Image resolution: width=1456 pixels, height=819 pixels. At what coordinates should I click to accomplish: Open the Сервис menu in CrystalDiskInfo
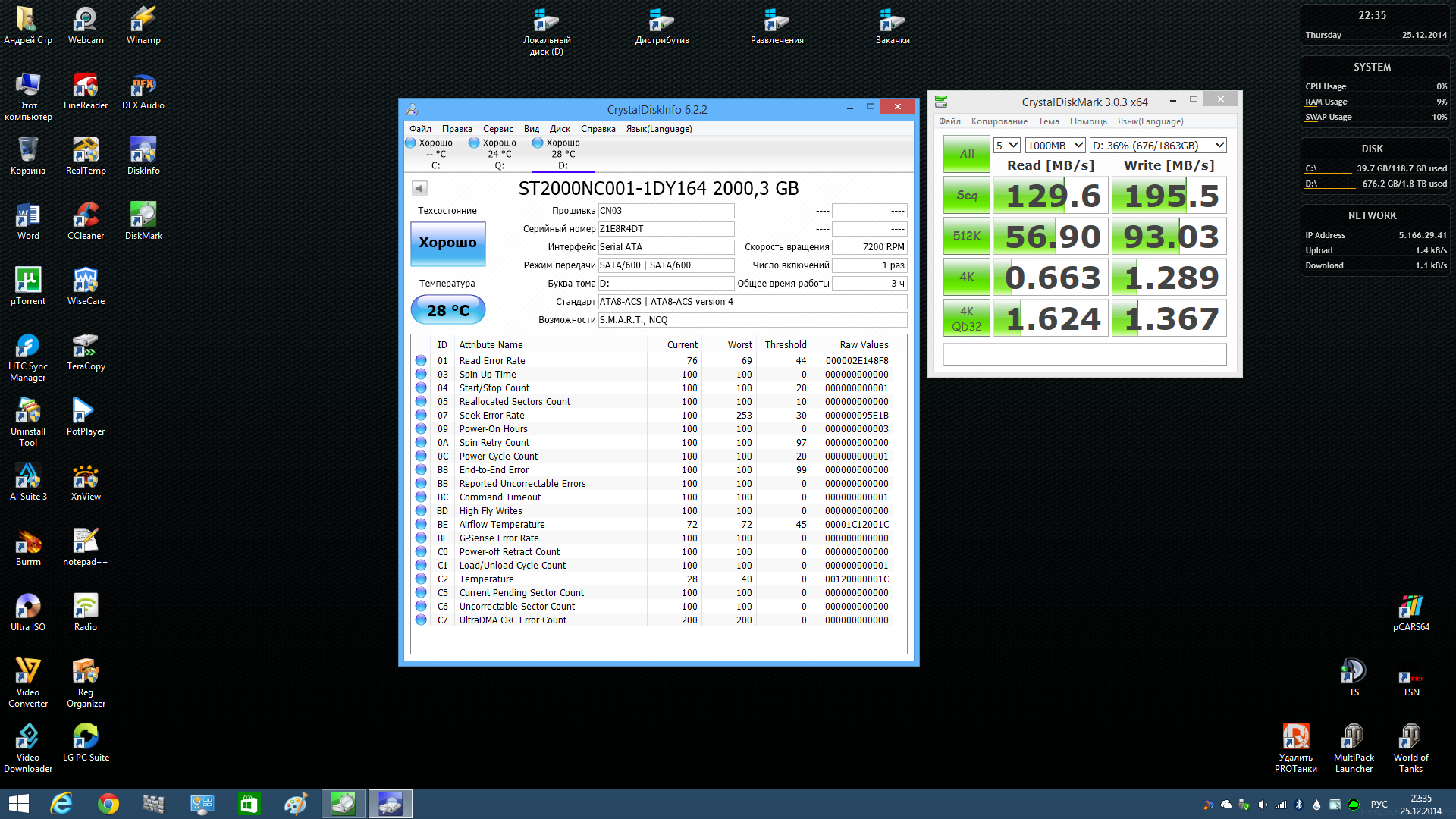pos(497,129)
